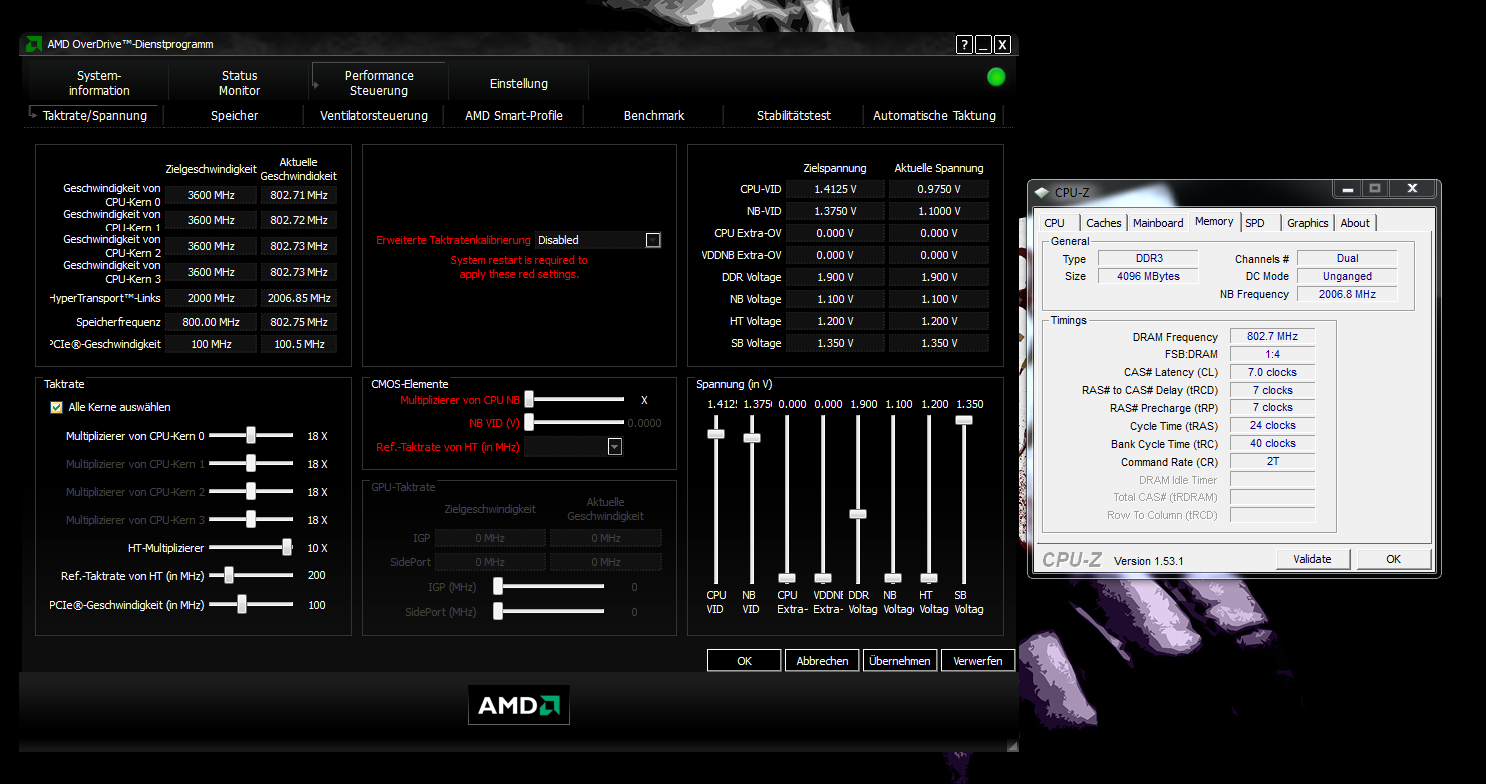The height and width of the screenshot is (784, 1486).
Task: Click the HT Voltage vertical slider handle
Action: 929,578
